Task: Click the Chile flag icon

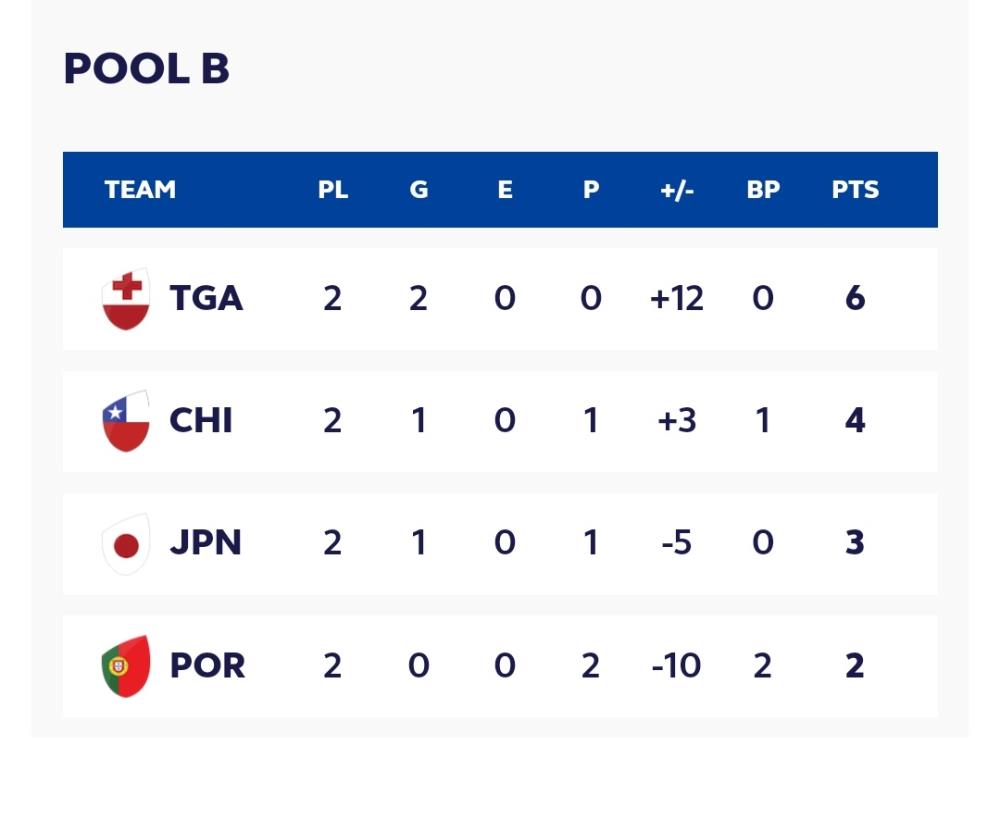Action: pos(126,421)
